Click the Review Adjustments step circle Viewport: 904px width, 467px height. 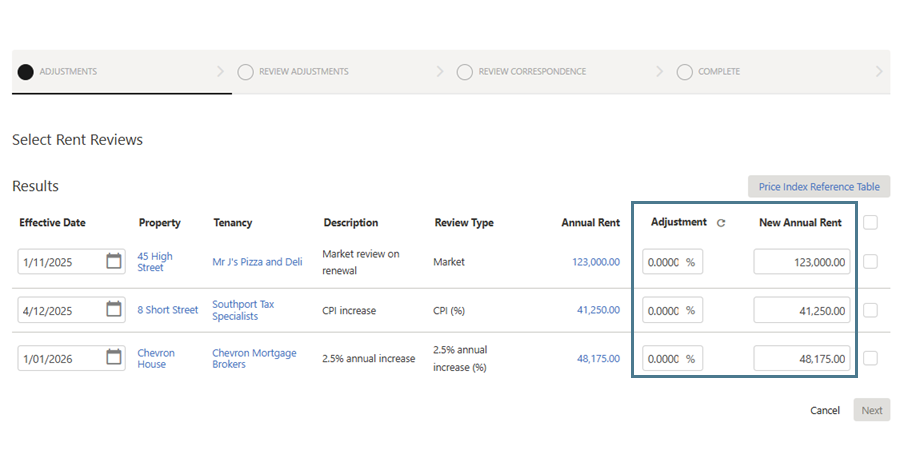(245, 72)
